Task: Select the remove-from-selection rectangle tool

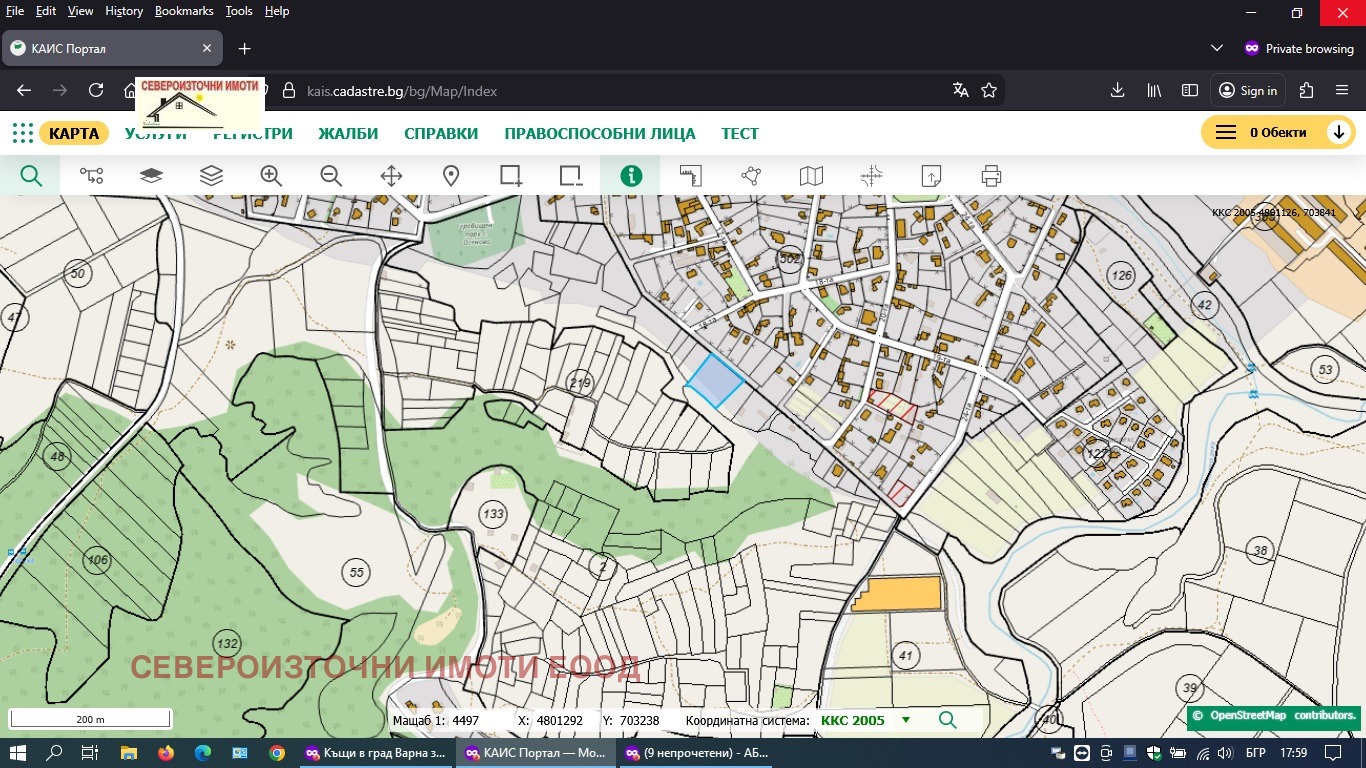Action: [x=571, y=176]
